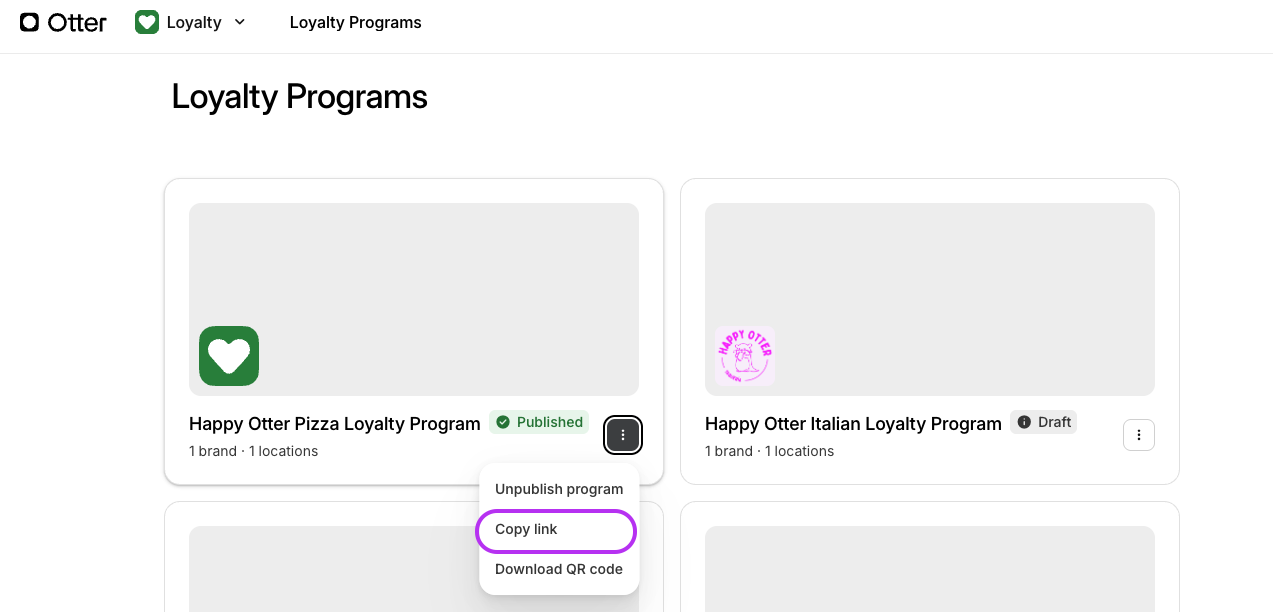Close the Pizza program three-dot menu button

click(623, 435)
